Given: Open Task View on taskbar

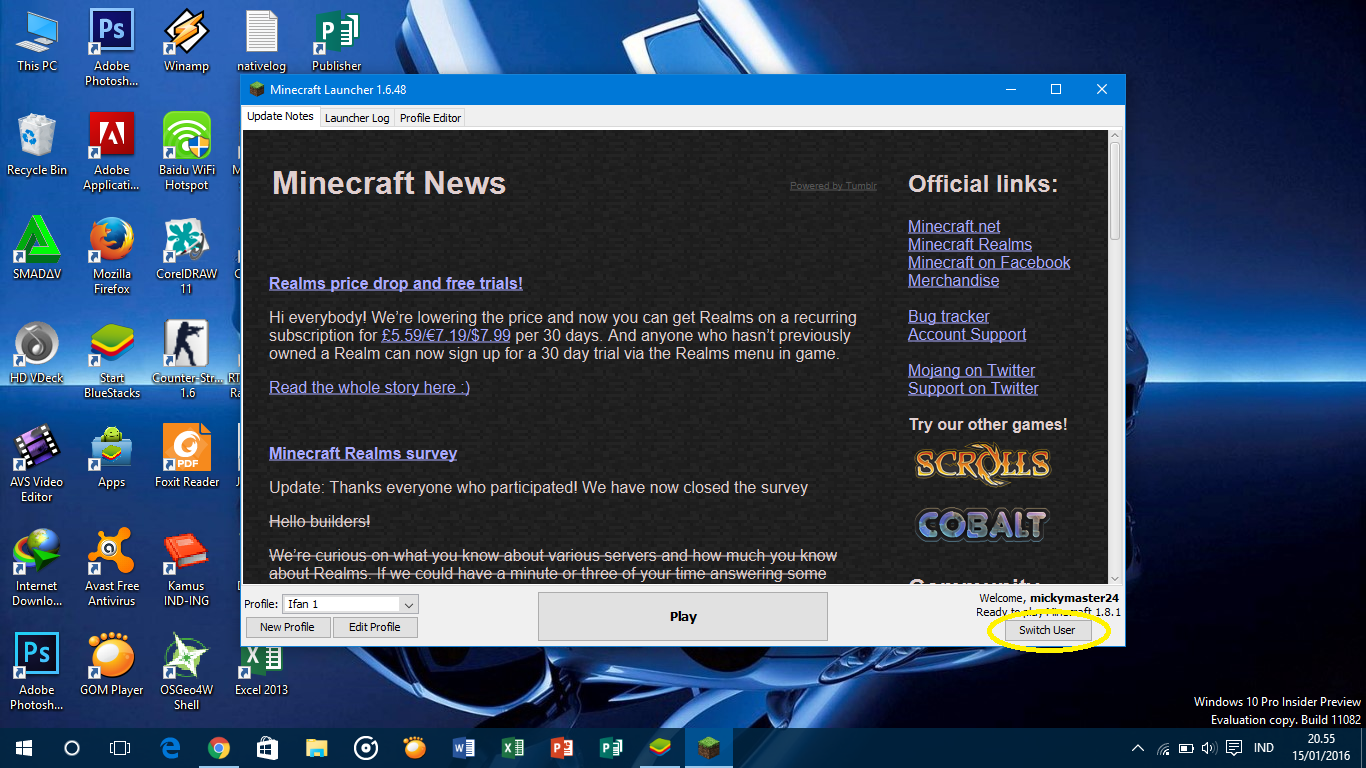Looking at the screenshot, I should tap(120, 748).
